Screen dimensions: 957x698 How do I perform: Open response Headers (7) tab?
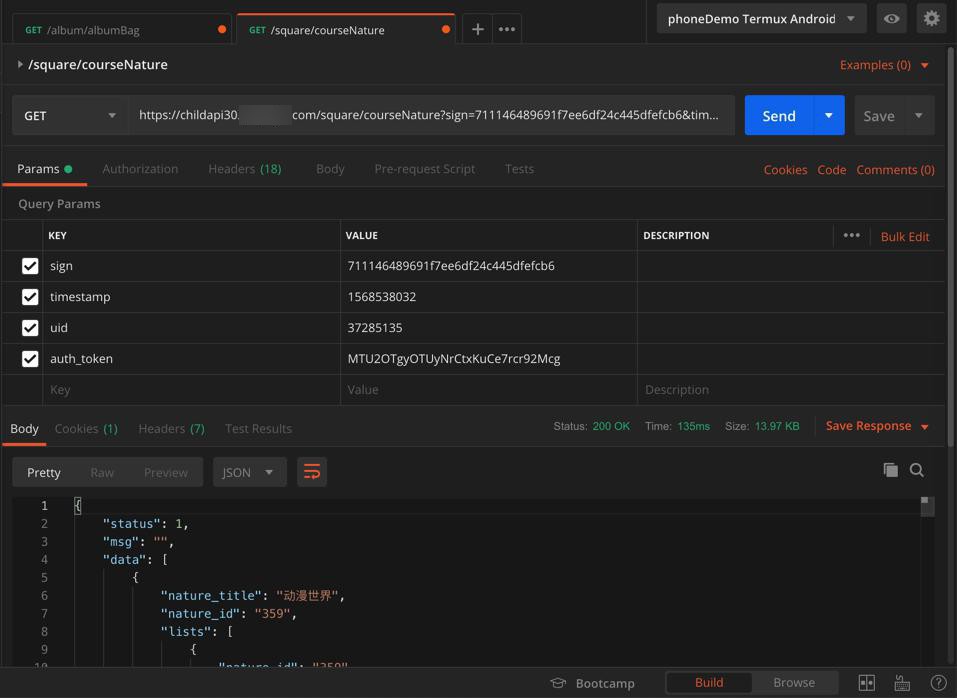[172, 429]
